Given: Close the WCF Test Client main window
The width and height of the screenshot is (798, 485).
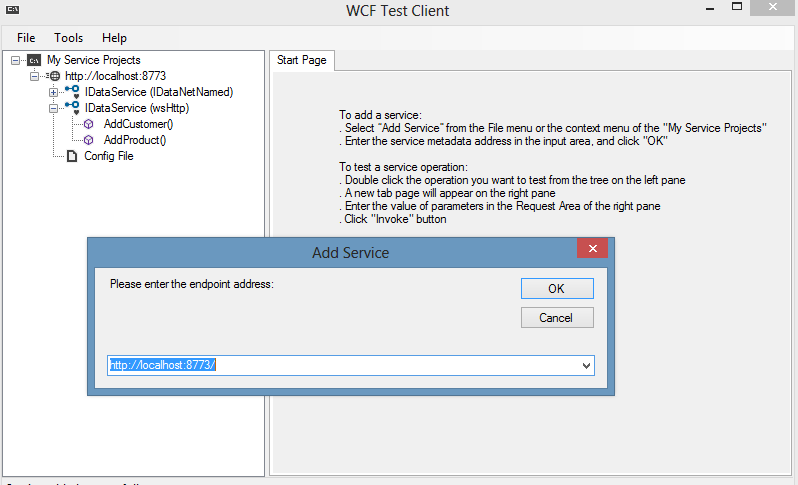Looking at the screenshot, I should (773, 7).
